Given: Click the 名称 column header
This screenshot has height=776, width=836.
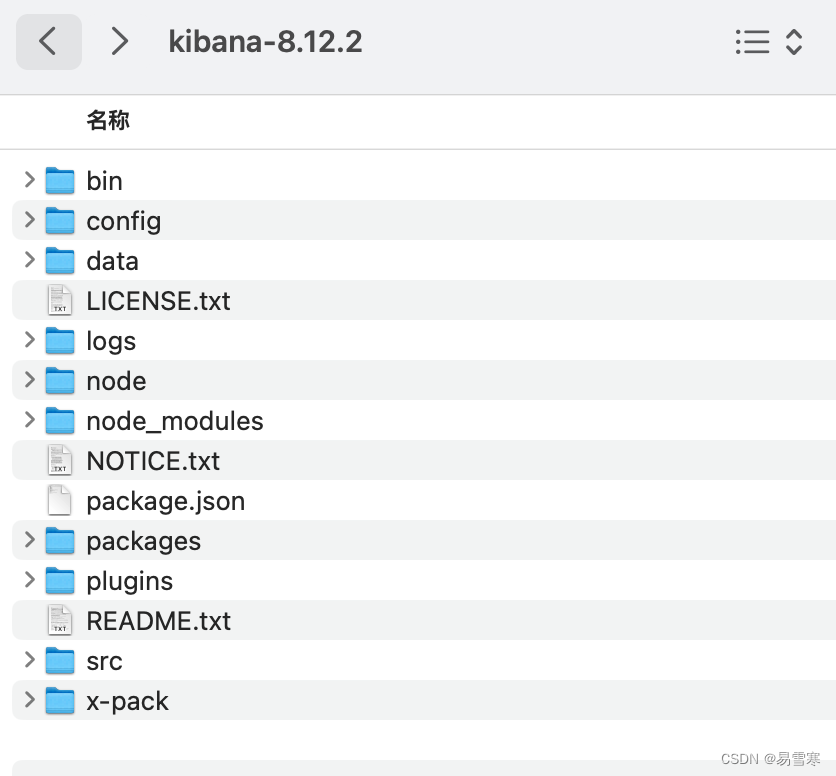Looking at the screenshot, I should (x=108, y=120).
